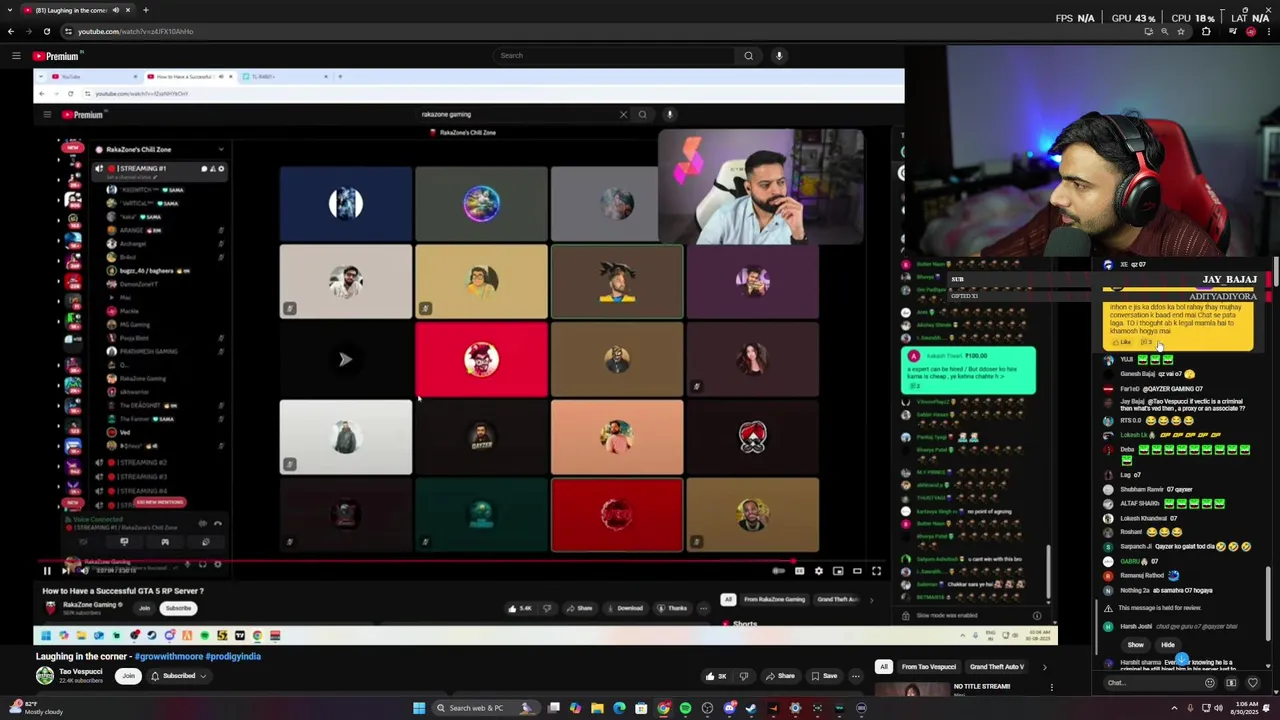Open the chat emoji picker
Image resolution: width=1280 pixels, height=720 pixels.
point(1210,683)
